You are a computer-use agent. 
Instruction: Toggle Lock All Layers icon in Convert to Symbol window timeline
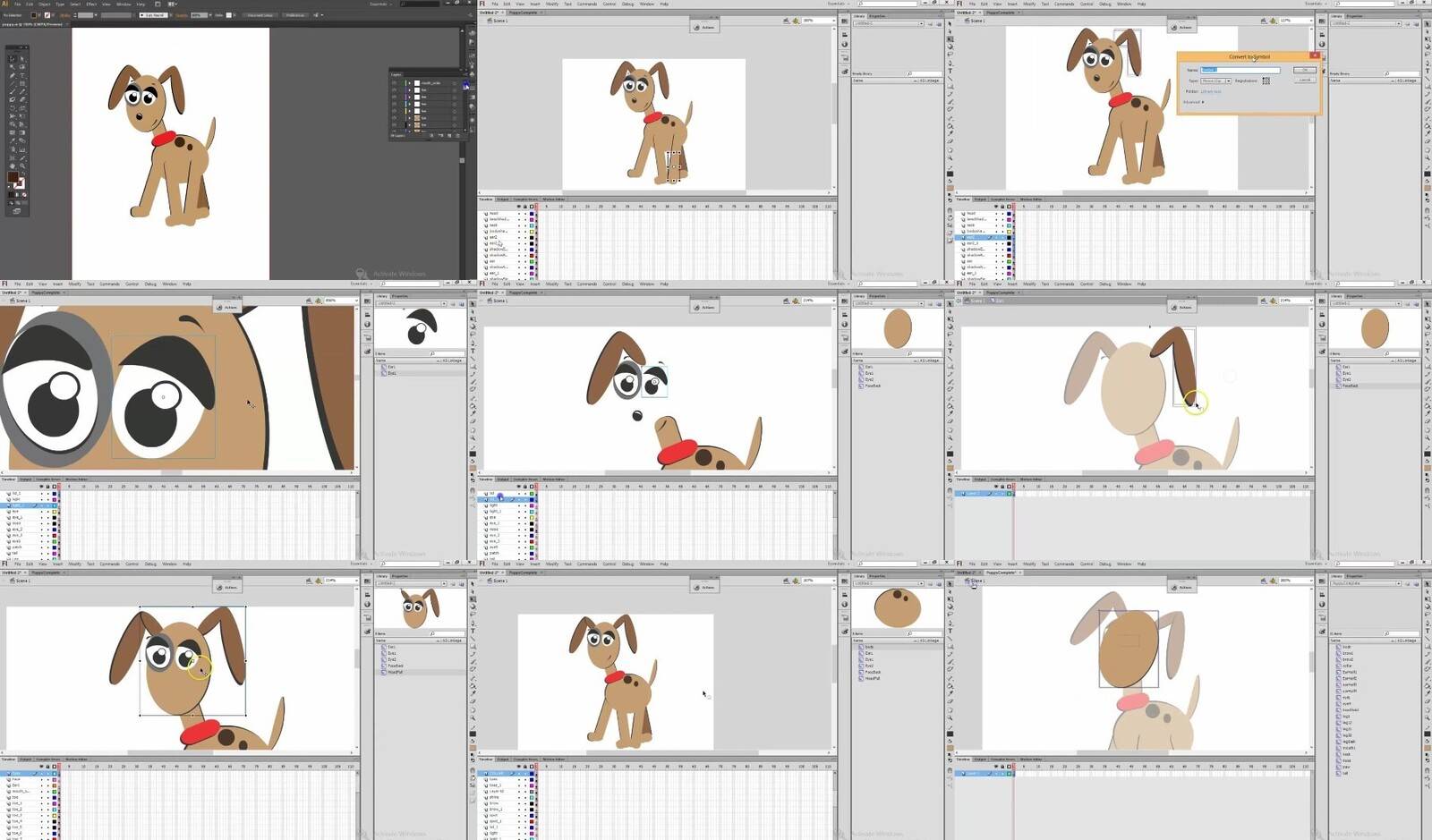coord(1002,207)
